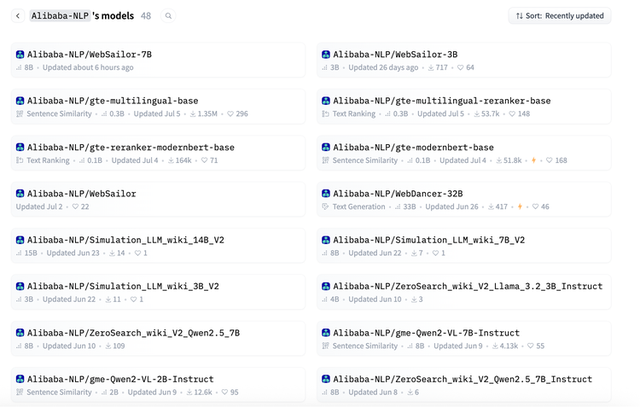Click the back arrow button
This screenshot has height=407, width=640.
coord(18,16)
